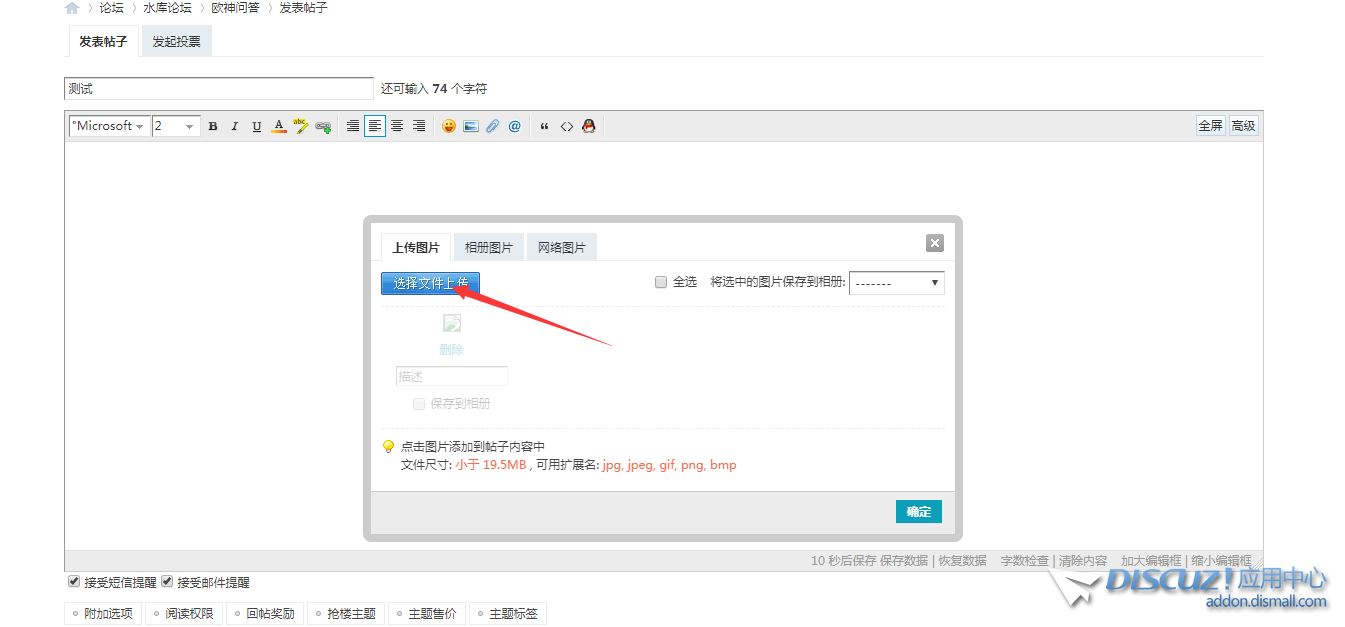Click the 加大编辑框 link
Image resolution: width=1345 pixels, height=627 pixels.
pos(1151,561)
